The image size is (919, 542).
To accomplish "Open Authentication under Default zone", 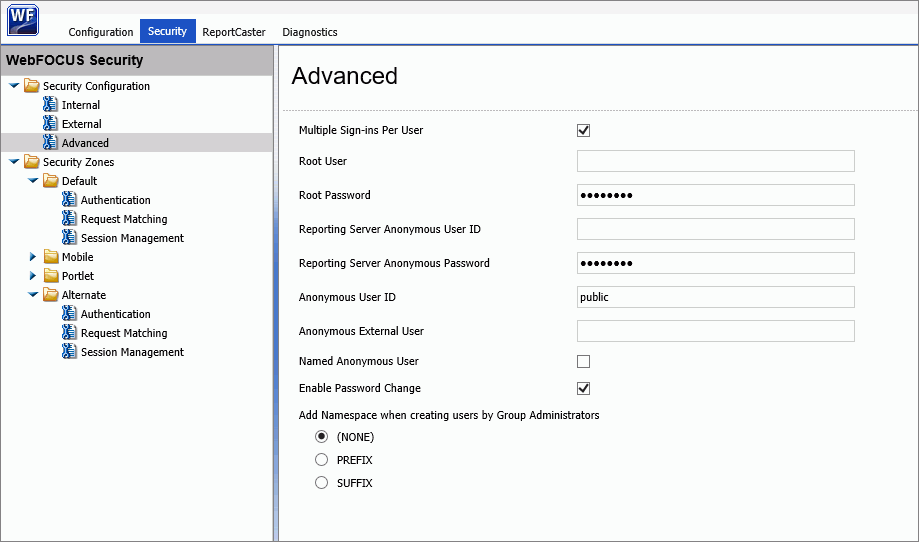I will 115,200.
